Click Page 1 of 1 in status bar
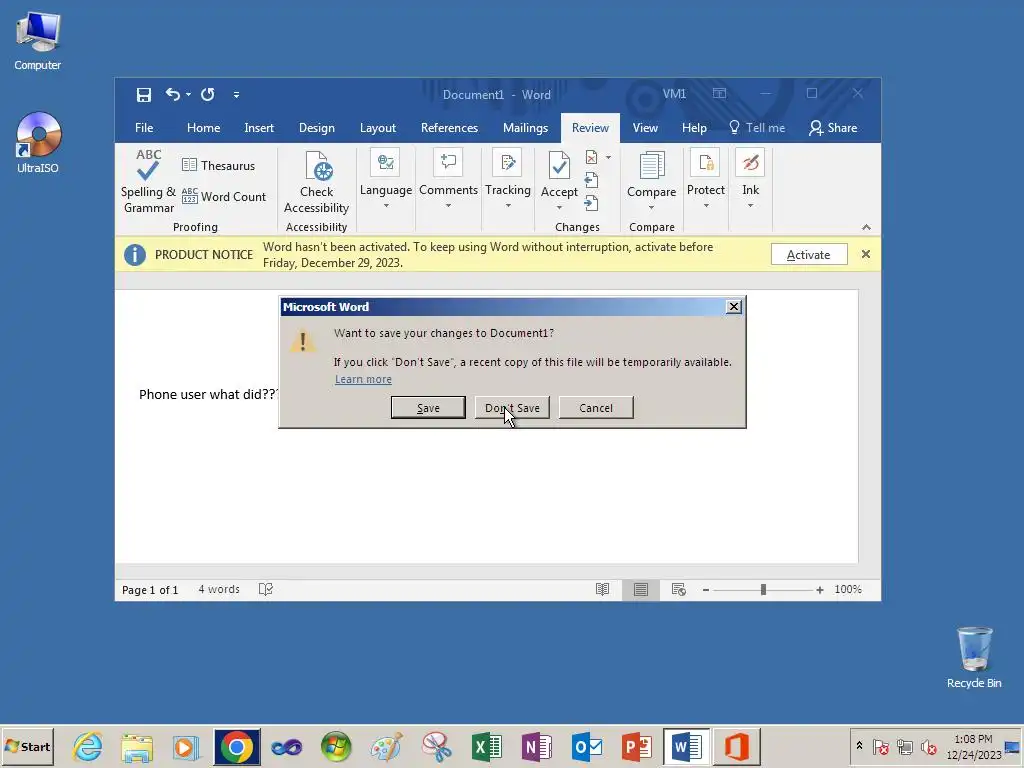The height and width of the screenshot is (768, 1024). pos(150,590)
